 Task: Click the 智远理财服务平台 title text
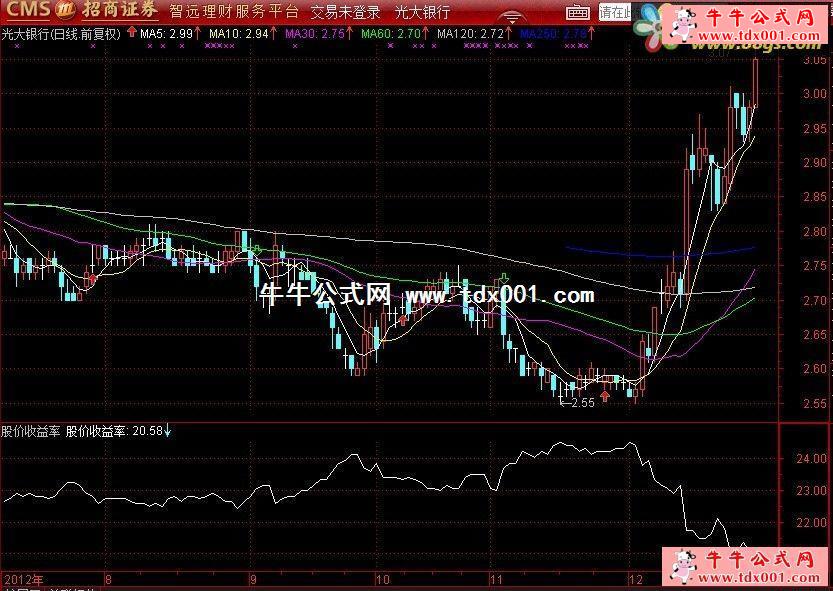[234, 12]
